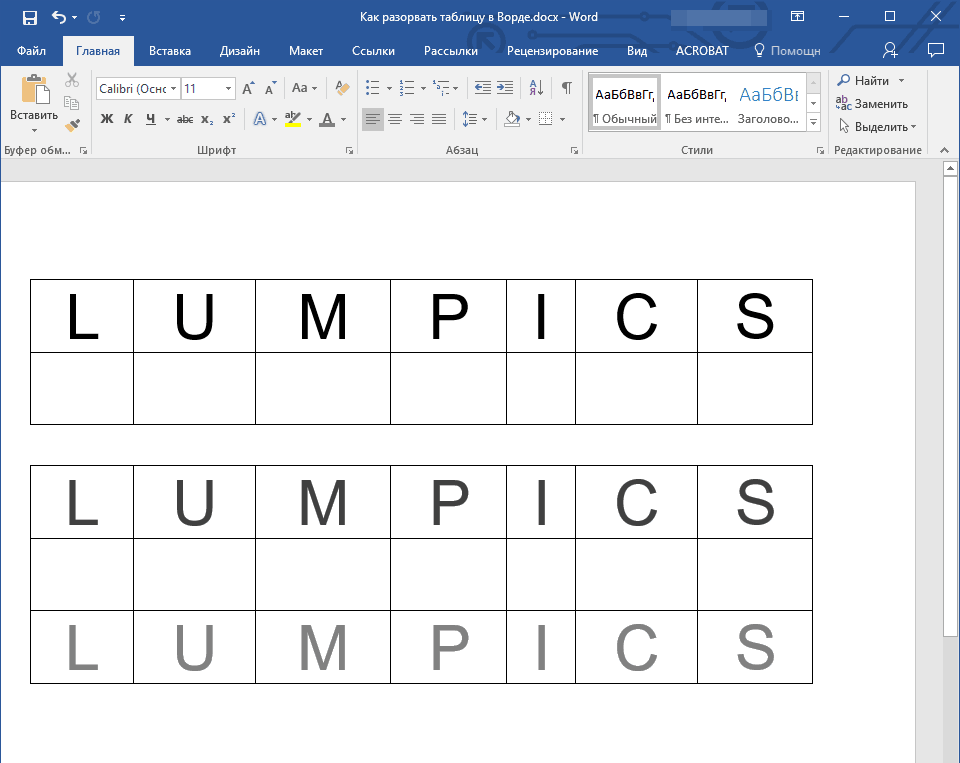Expand the Styles gallery with the More arrow
Viewport: 960px width, 763px height.
(813, 123)
